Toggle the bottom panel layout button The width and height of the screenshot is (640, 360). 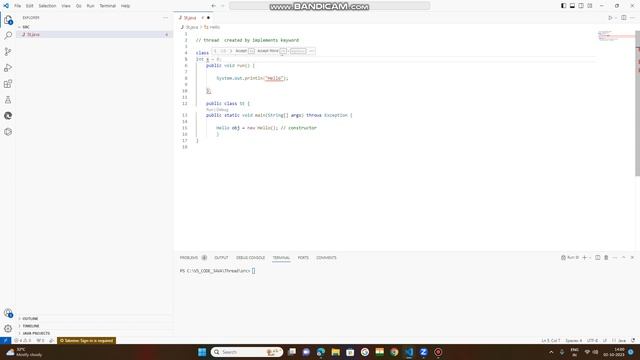click(572, 6)
